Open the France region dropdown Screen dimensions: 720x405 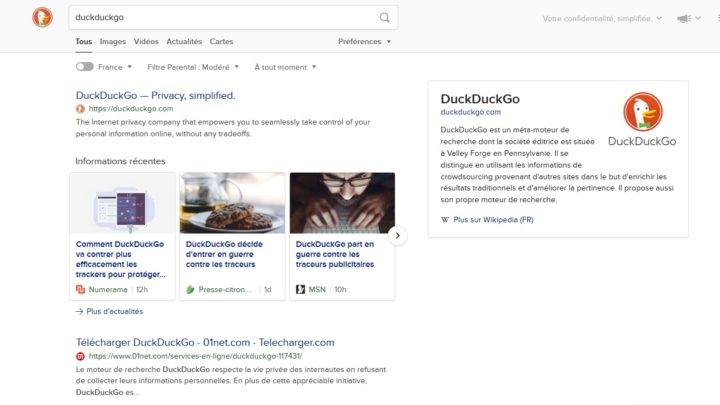click(x=115, y=67)
